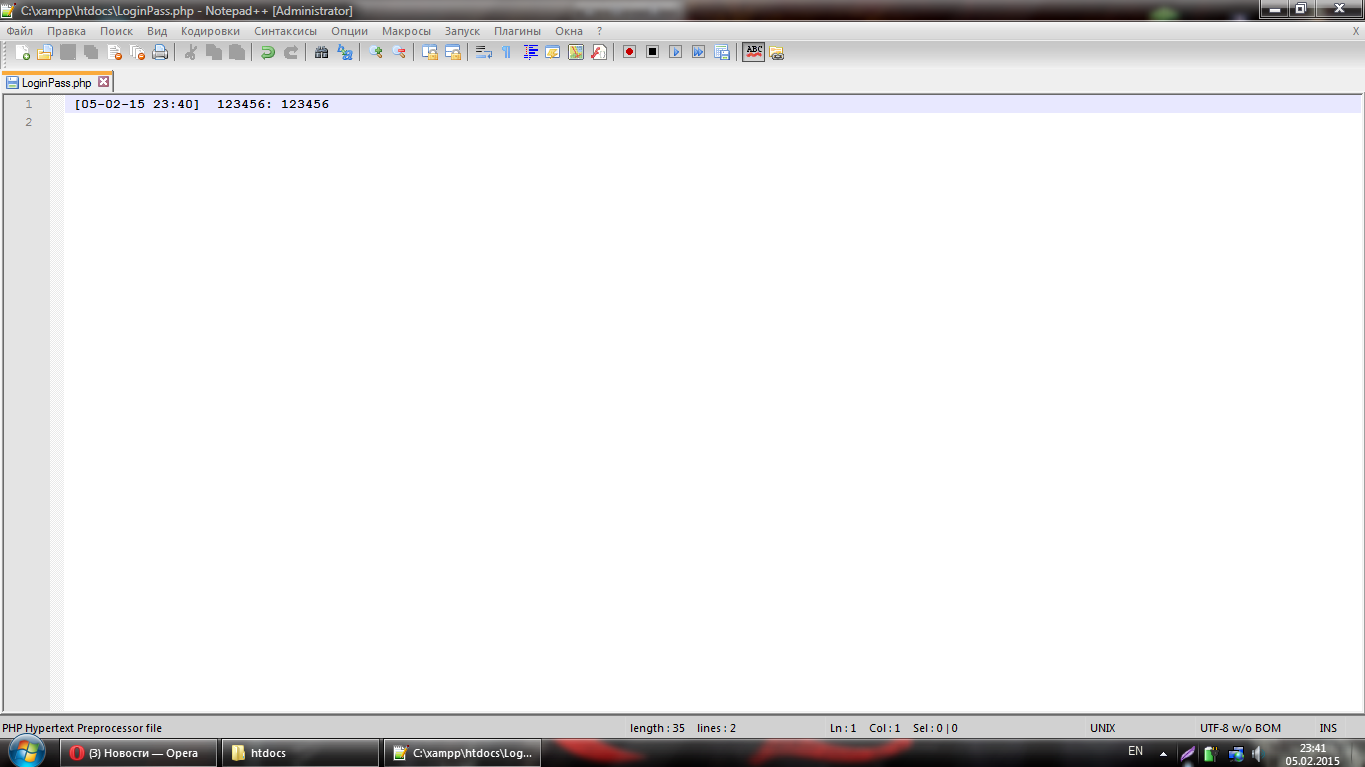1365x767 pixels.
Task: Open Find with the binoculars icon
Action: [x=321, y=52]
